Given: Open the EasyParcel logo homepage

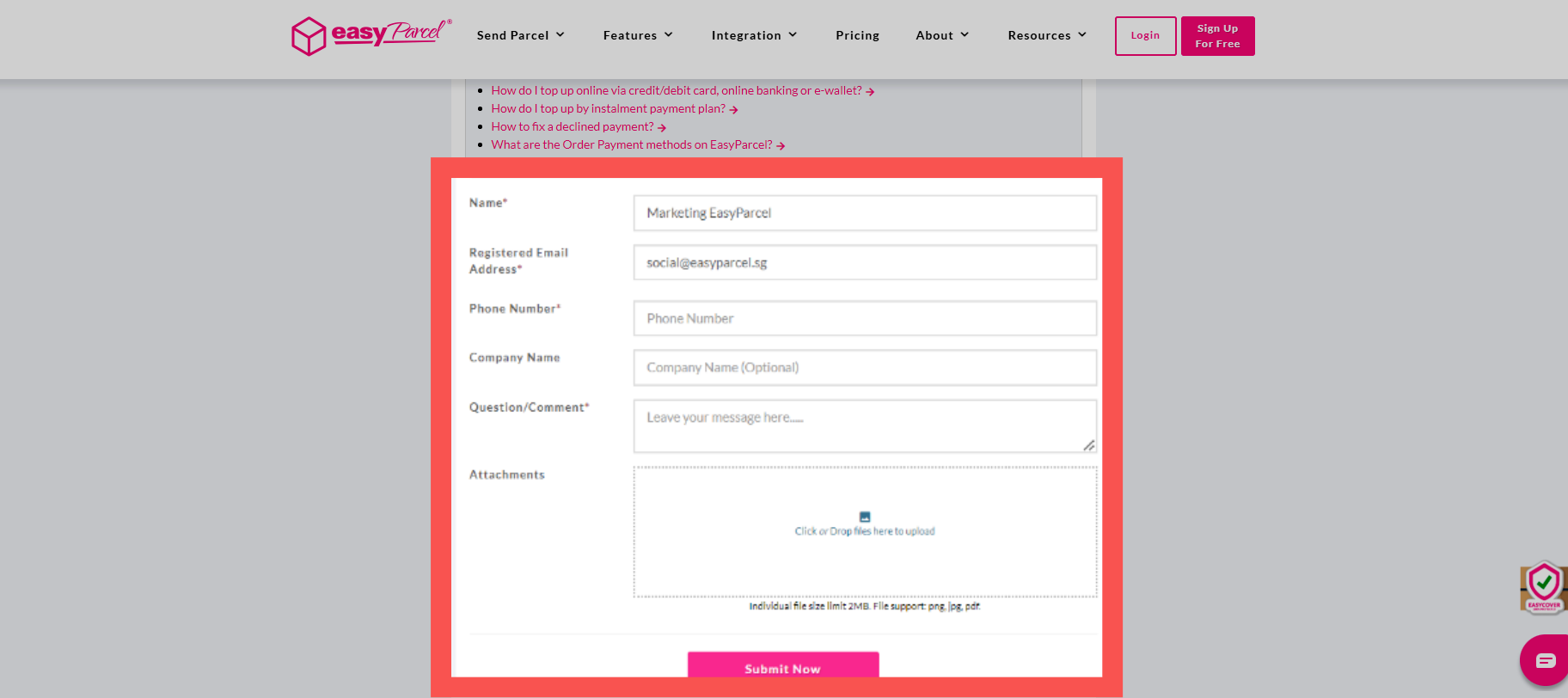Looking at the screenshot, I should coord(371,35).
